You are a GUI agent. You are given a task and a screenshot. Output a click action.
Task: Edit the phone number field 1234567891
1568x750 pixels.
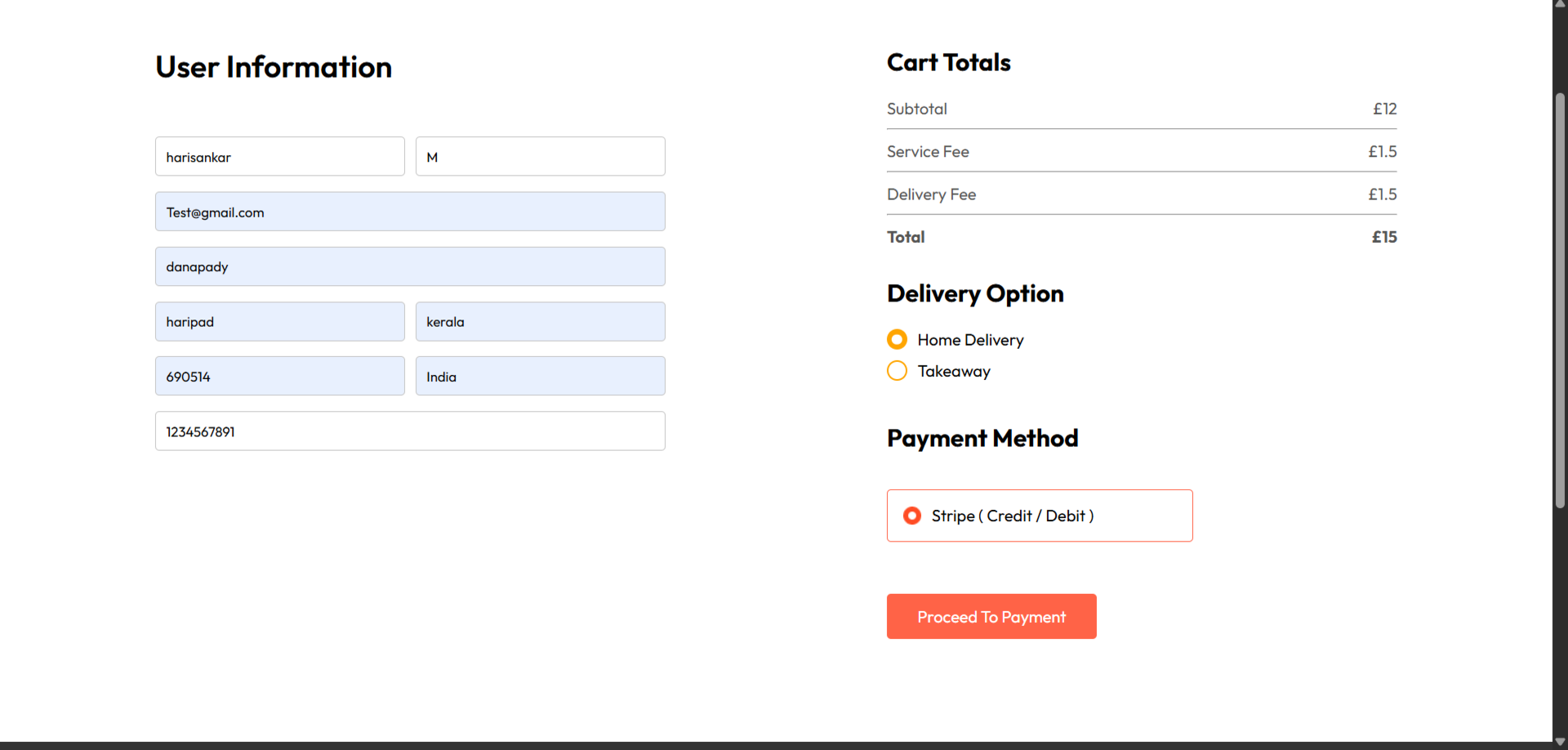click(410, 431)
